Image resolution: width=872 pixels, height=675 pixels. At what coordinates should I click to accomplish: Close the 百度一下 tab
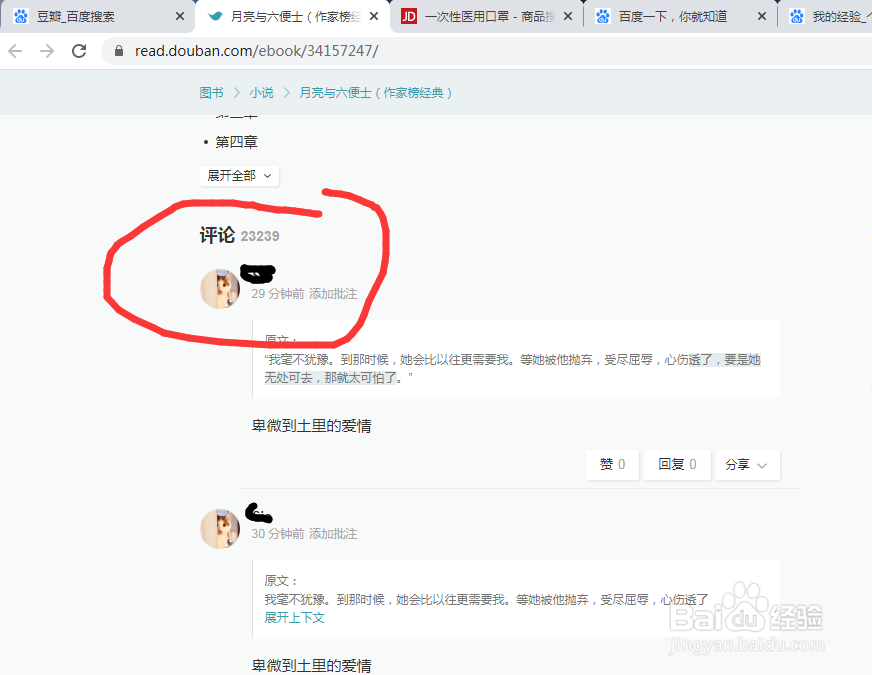point(762,17)
